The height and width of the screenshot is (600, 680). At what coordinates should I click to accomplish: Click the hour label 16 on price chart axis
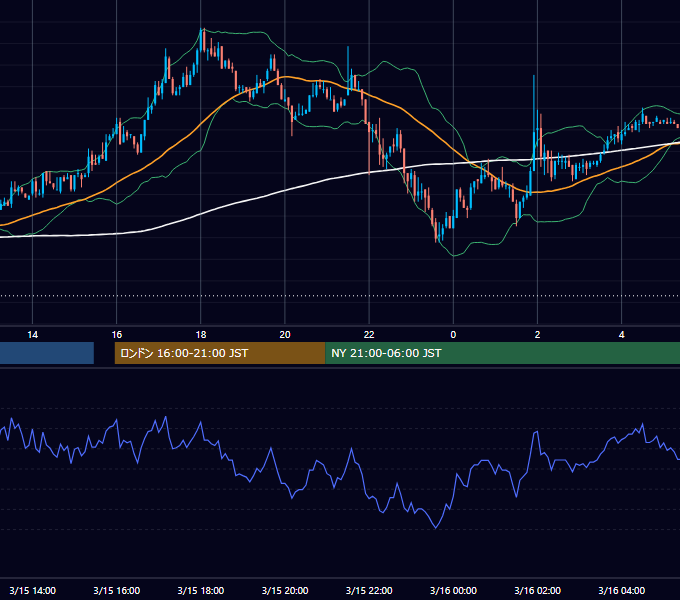tap(117, 335)
